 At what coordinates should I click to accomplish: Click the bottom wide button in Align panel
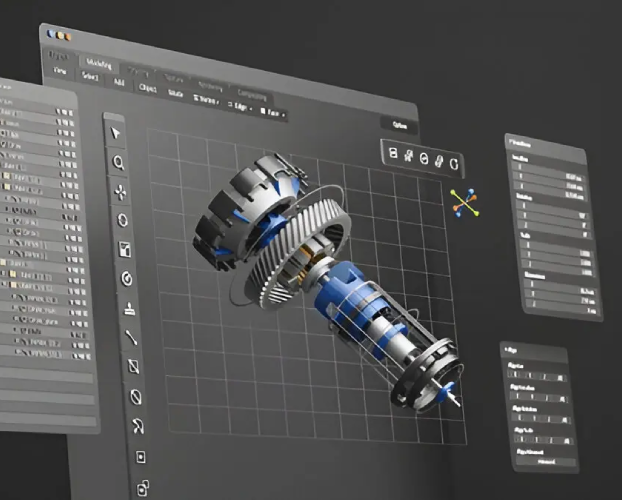coord(546,462)
